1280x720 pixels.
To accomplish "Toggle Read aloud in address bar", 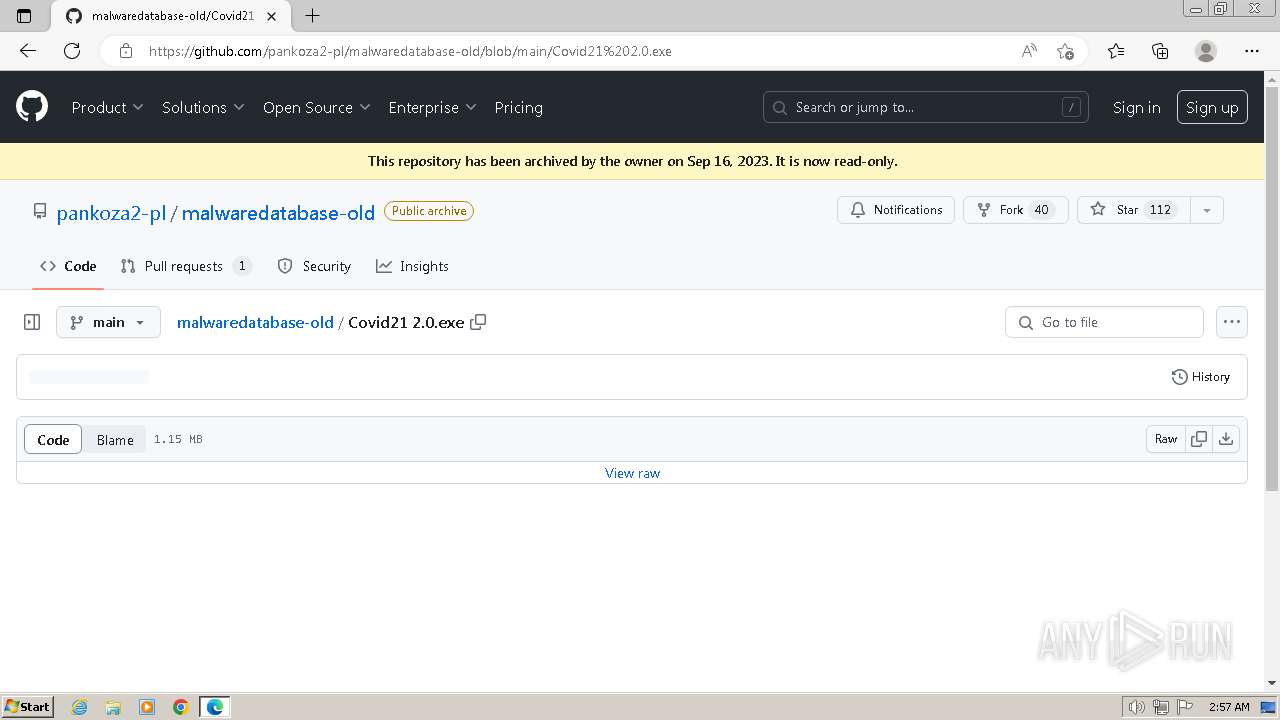I will pyautogui.click(x=1029, y=51).
